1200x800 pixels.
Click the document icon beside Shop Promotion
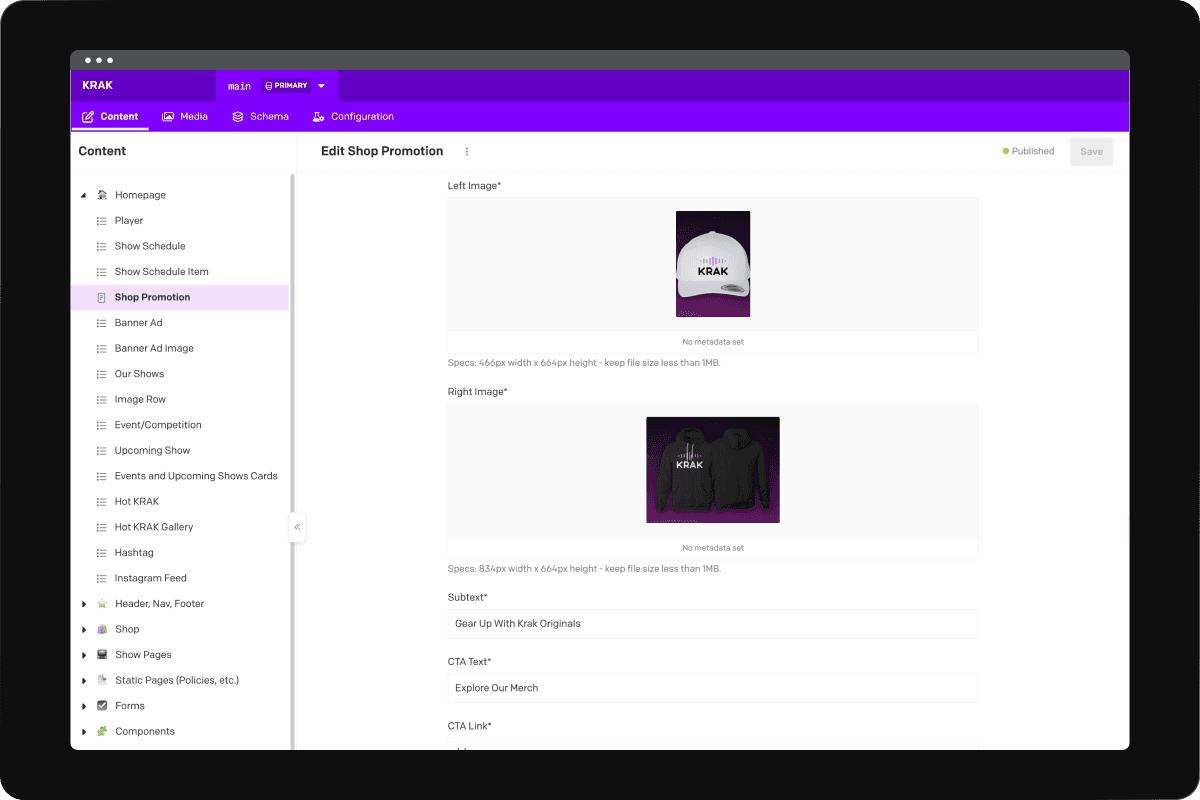point(101,297)
